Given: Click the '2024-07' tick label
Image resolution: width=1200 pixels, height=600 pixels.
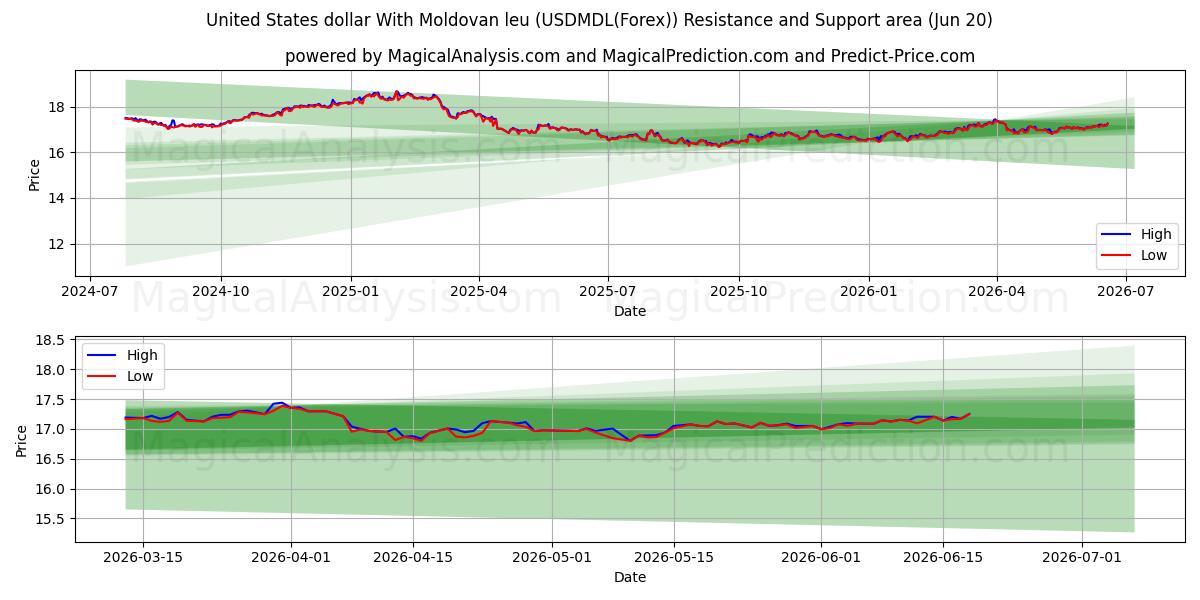Looking at the screenshot, I should [x=91, y=291].
